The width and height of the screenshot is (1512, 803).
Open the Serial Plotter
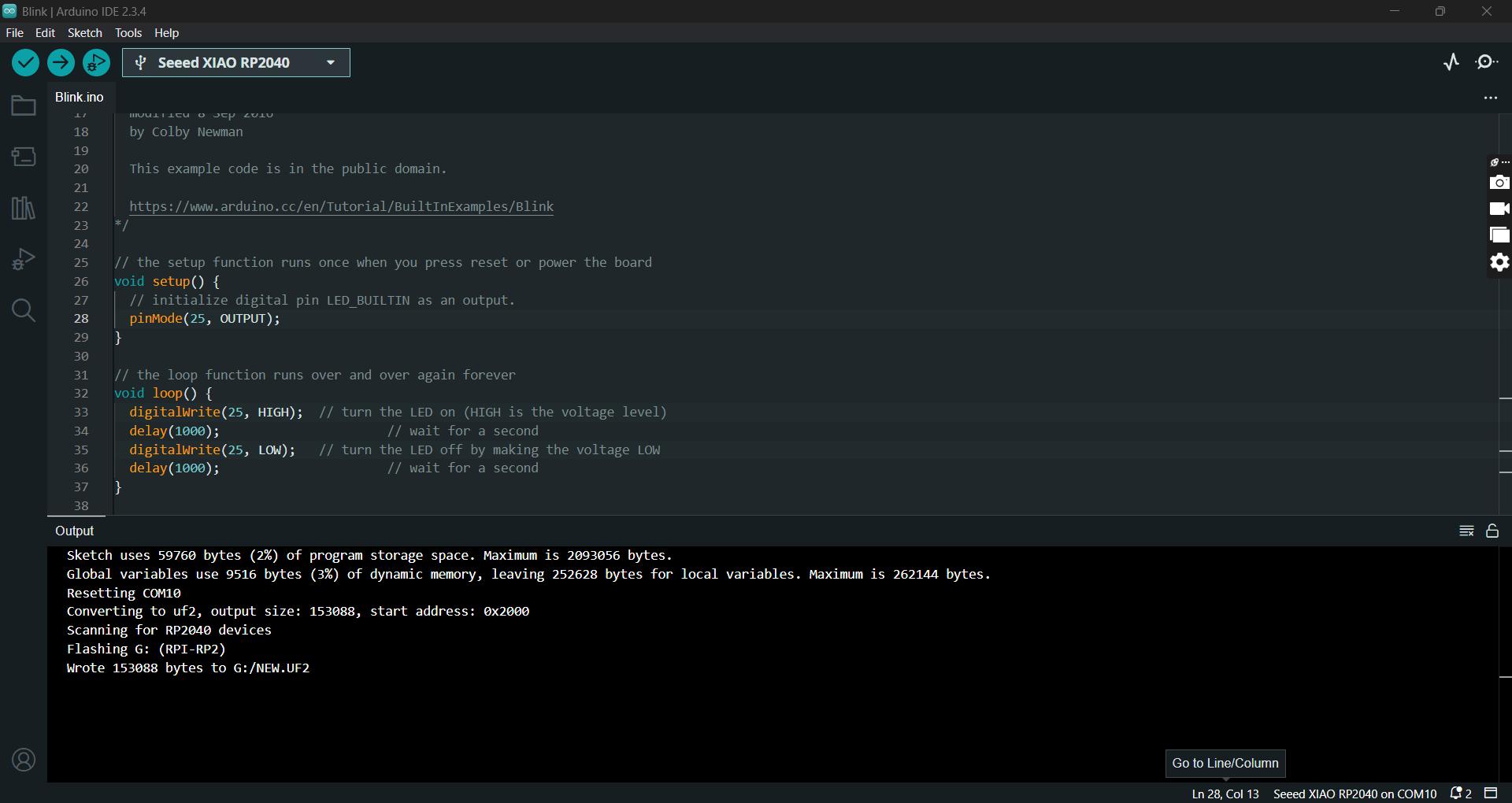1451,62
